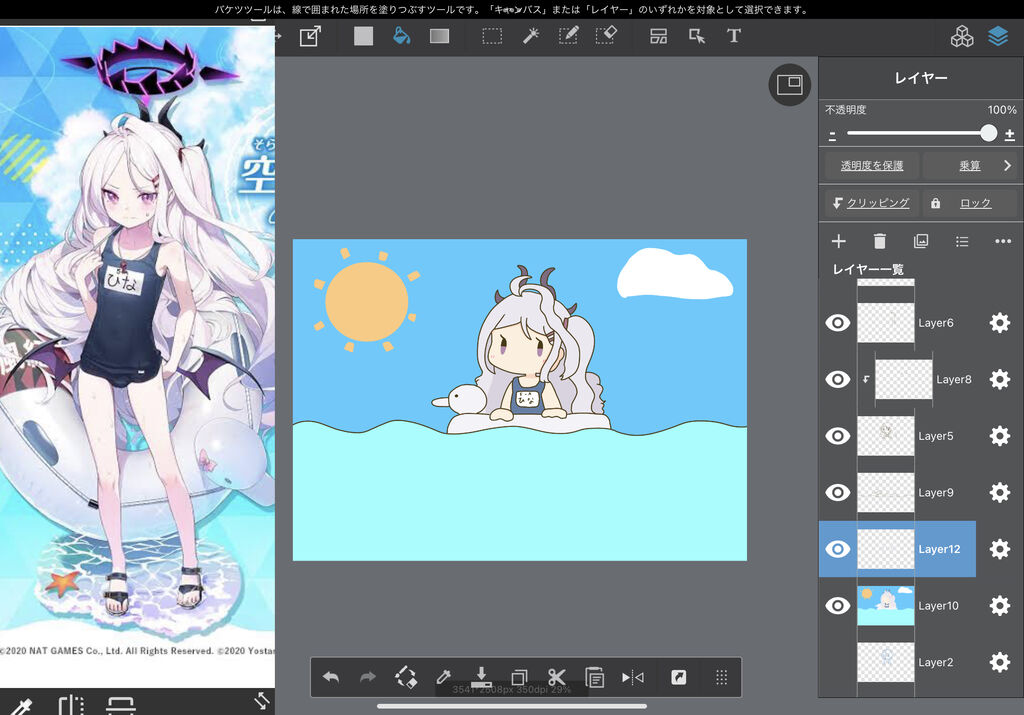The image size is (1024, 715).
Task: Add a new layer with plus icon
Action: click(x=839, y=241)
